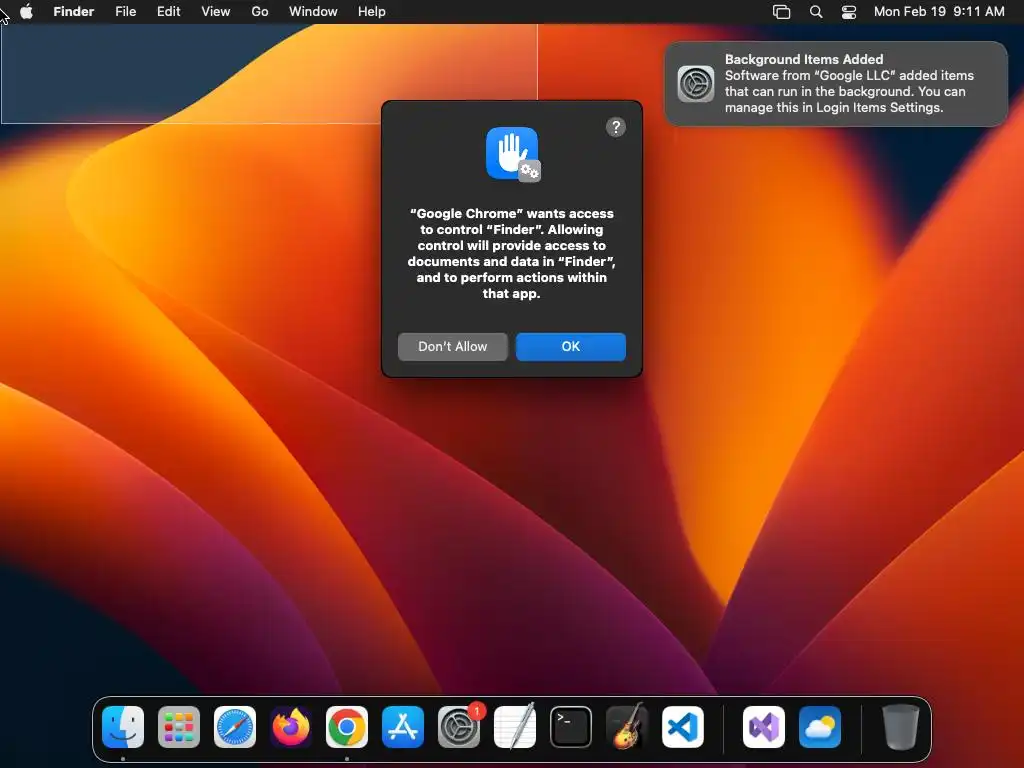The width and height of the screenshot is (1024, 768).
Task: Open the File menu
Action: [125, 12]
